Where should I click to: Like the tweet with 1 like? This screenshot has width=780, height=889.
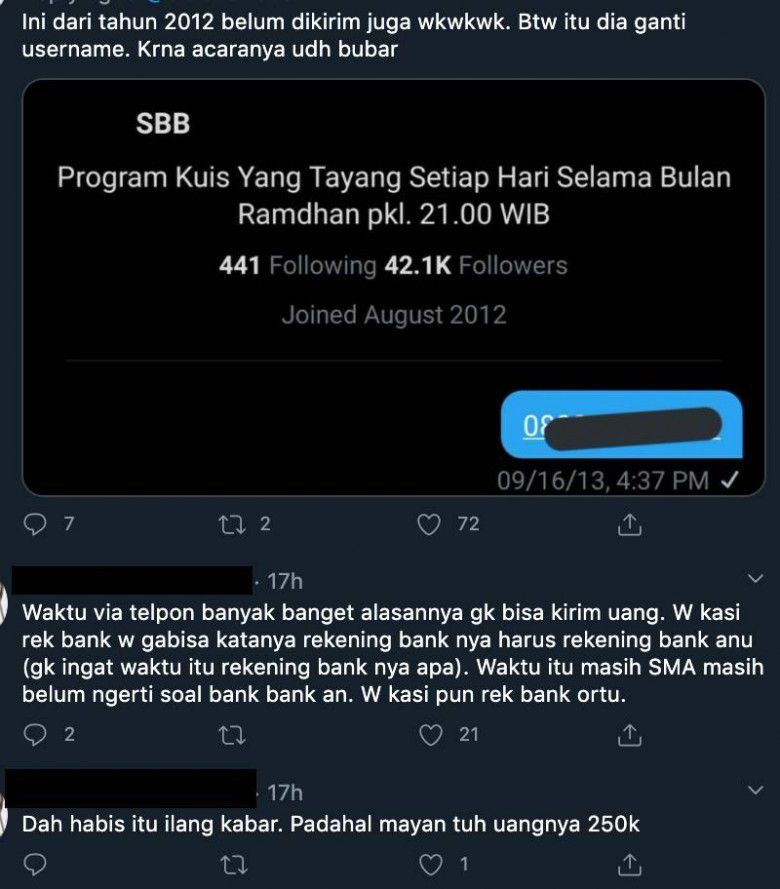tap(430, 865)
